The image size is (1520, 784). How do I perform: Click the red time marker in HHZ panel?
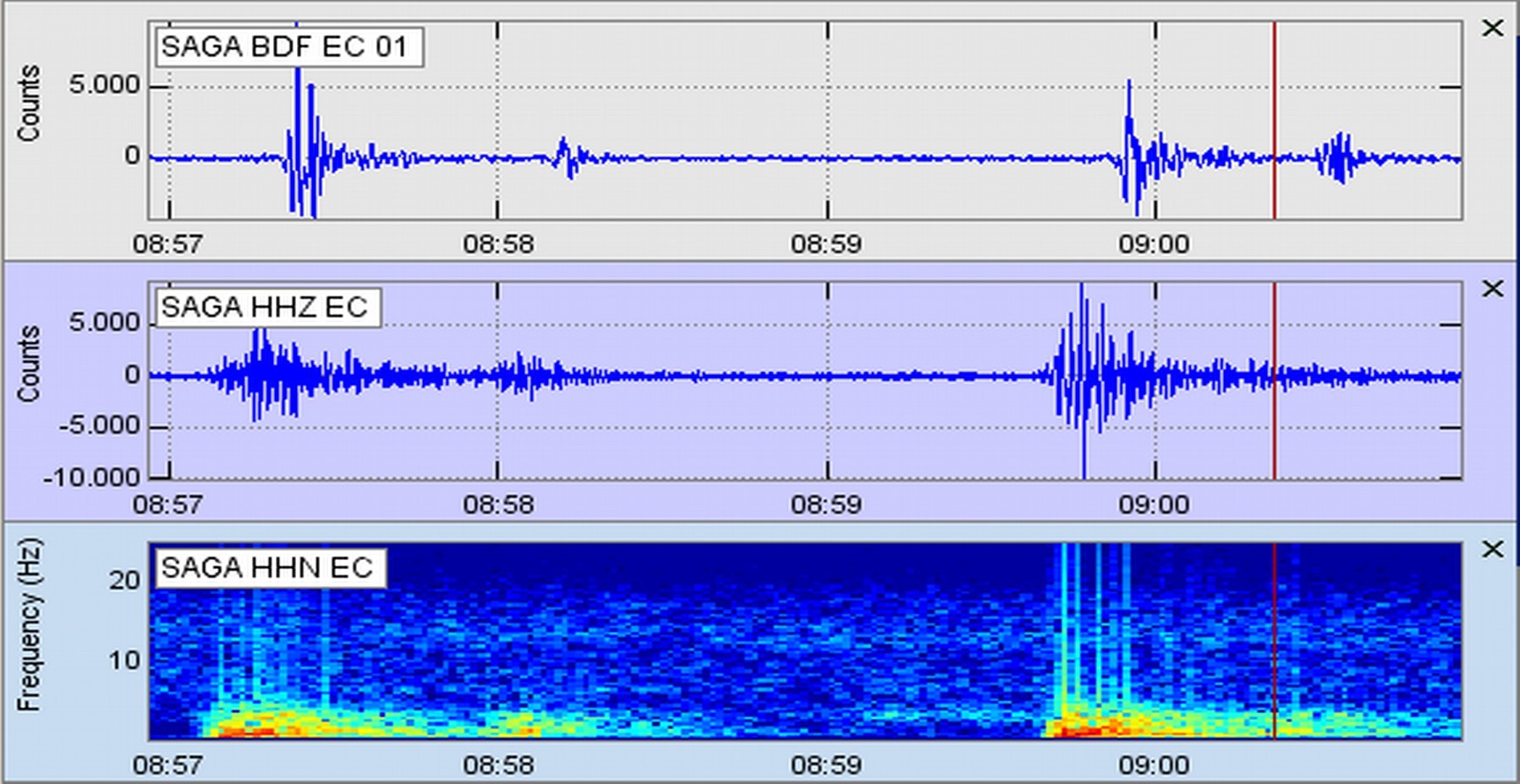tap(1275, 381)
